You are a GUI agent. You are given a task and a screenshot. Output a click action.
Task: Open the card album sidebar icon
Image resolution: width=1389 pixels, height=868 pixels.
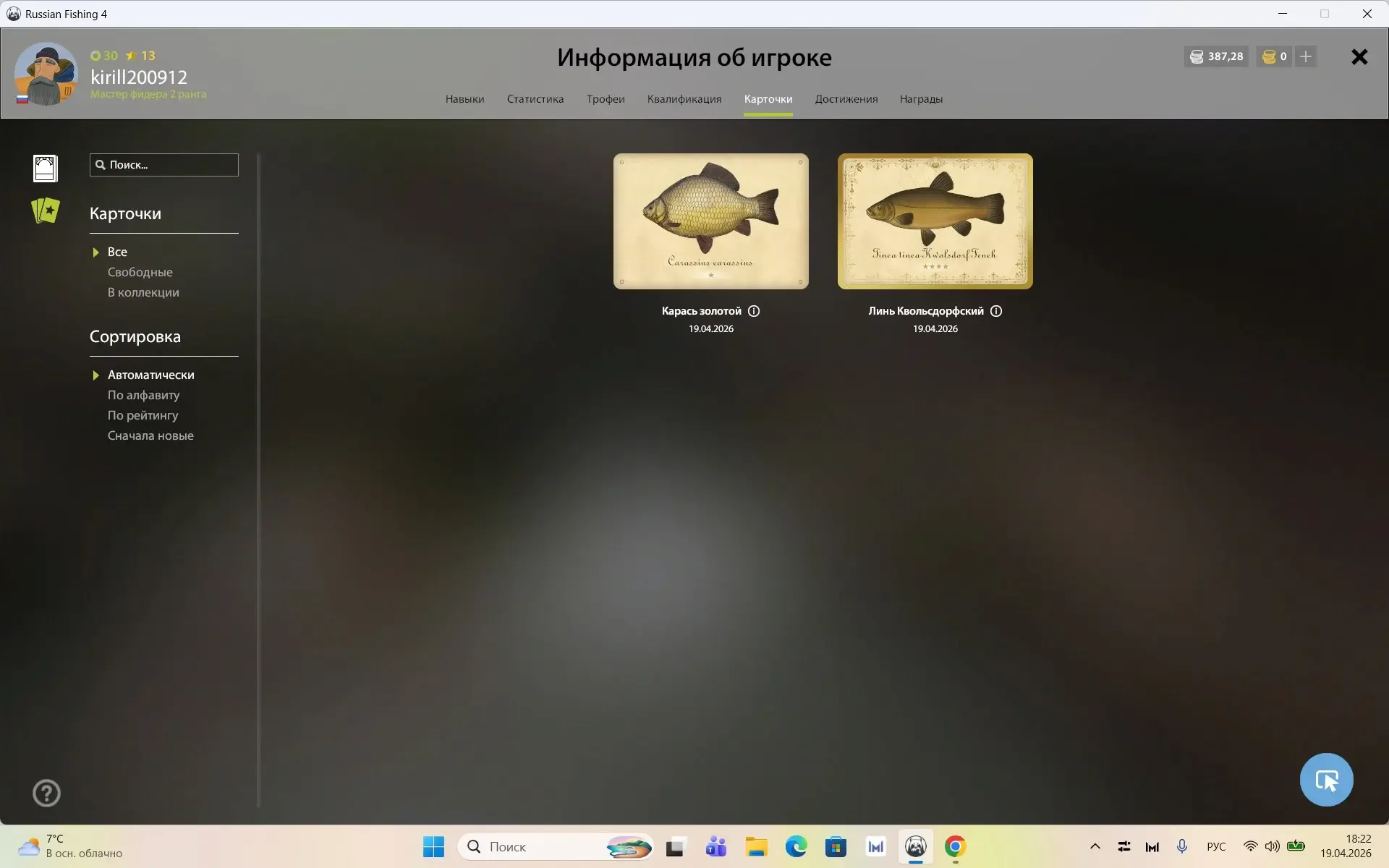pyautogui.click(x=45, y=168)
